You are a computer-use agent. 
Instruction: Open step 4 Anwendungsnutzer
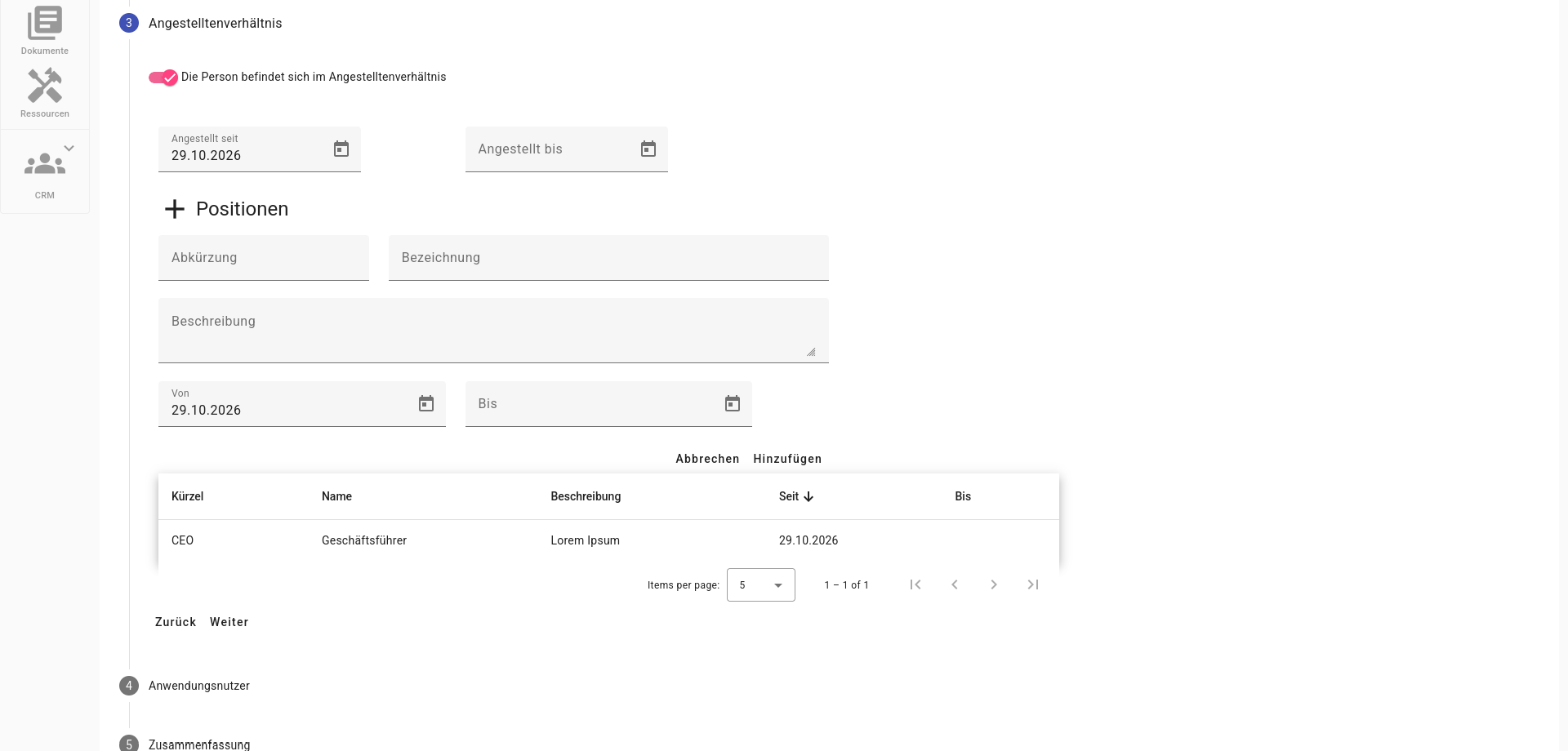[x=185, y=686]
